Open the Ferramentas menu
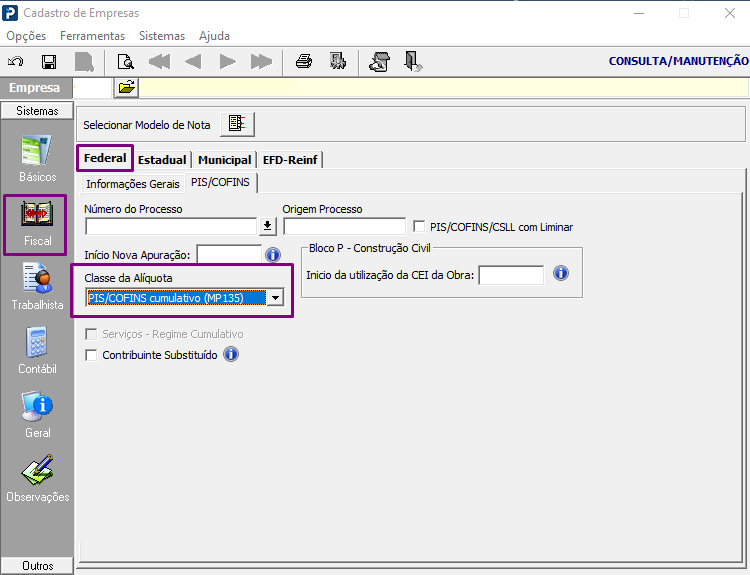 (x=92, y=36)
